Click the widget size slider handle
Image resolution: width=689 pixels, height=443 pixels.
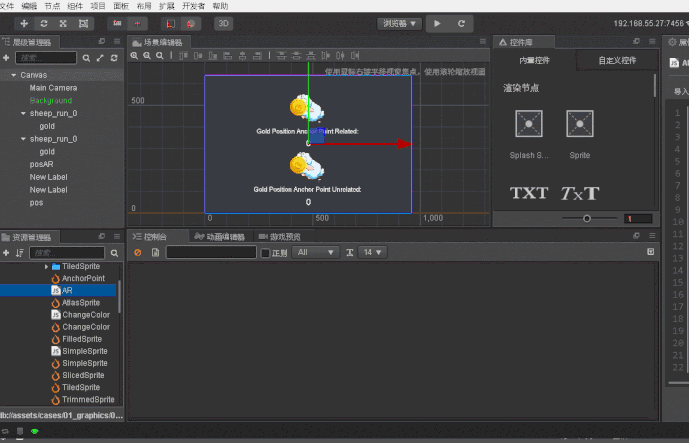(587, 218)
